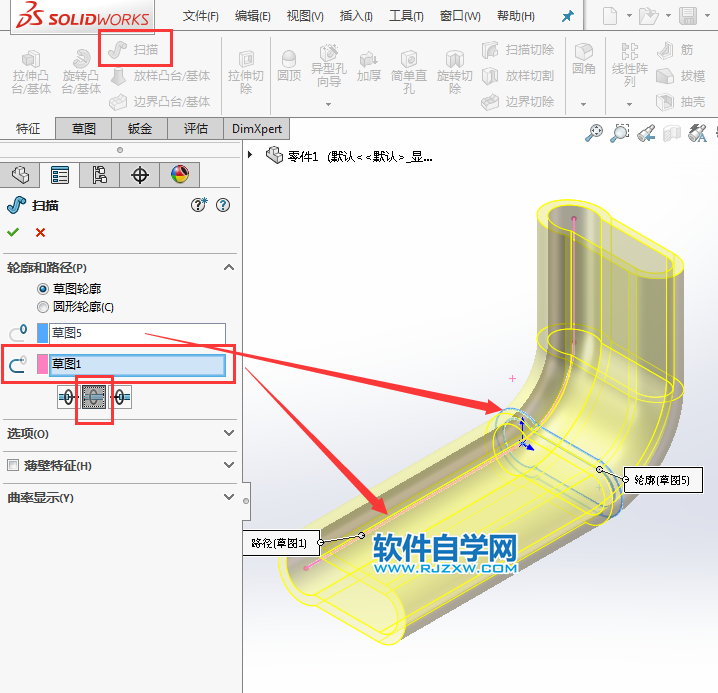
Task: Click the 扫描切除 swept cut tool
Action: [518, 49]
